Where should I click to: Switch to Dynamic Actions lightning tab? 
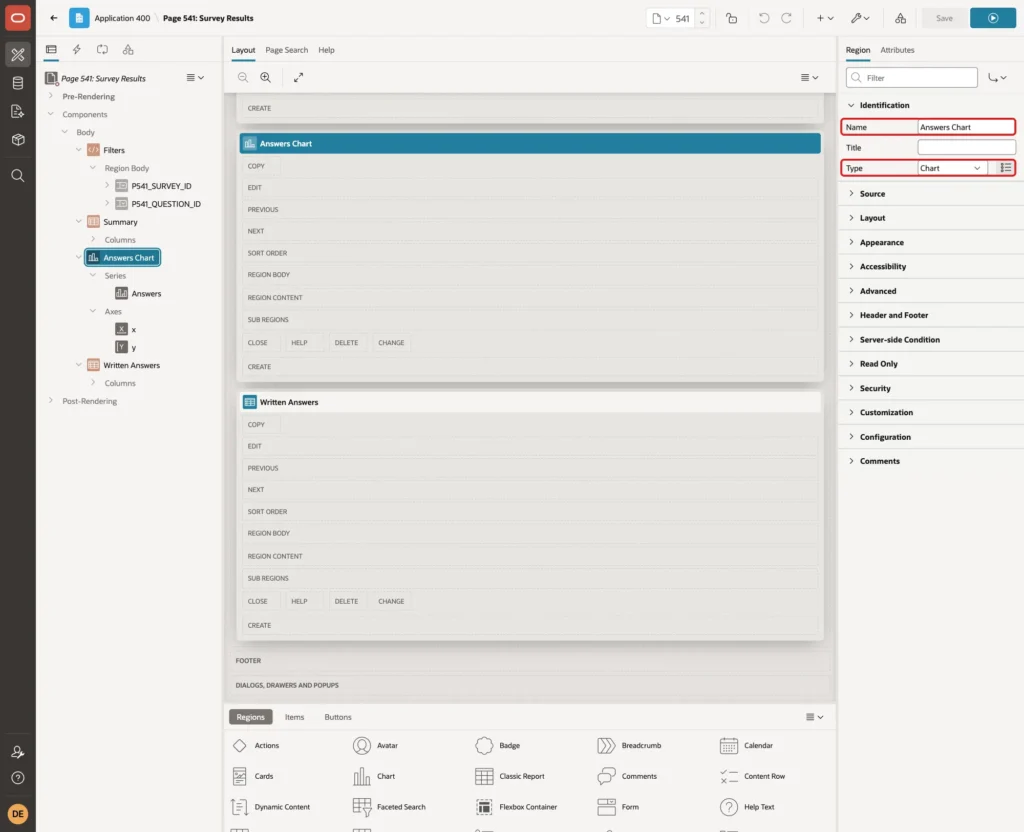(76, 50)
